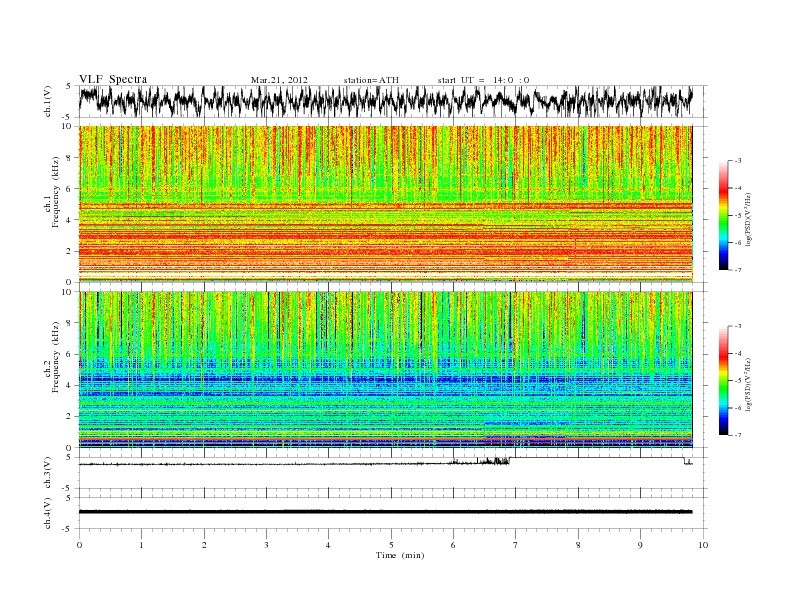This screenshot has height=612, width=792.
Task: Click the "-3" tick on ch.1 colorbar
Action: 737,161
